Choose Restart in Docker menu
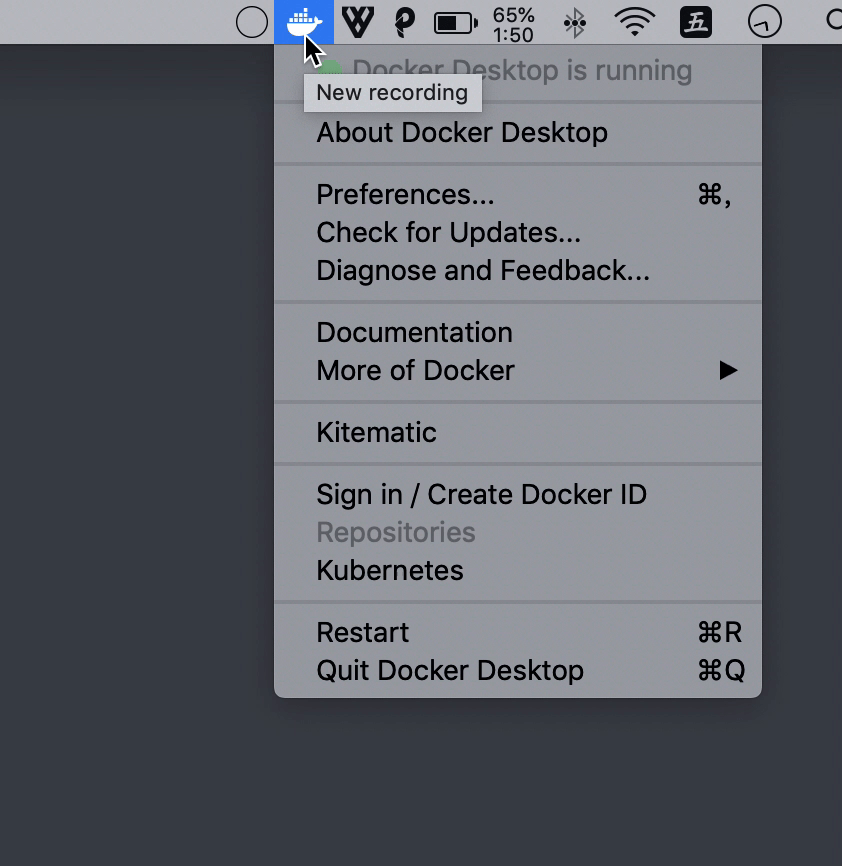 518,632
